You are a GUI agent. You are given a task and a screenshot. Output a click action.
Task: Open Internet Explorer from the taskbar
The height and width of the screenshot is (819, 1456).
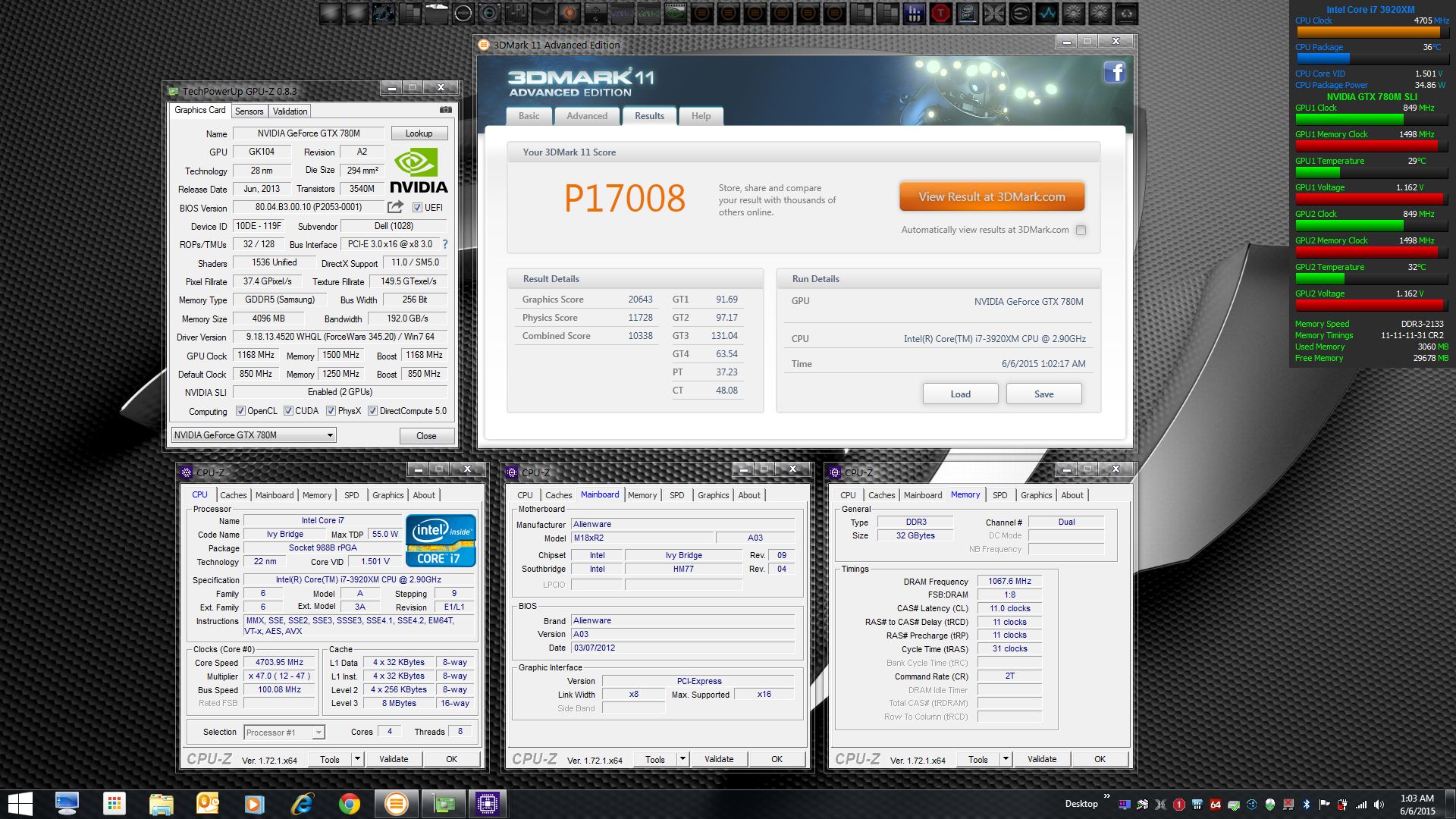coord(302,804)
